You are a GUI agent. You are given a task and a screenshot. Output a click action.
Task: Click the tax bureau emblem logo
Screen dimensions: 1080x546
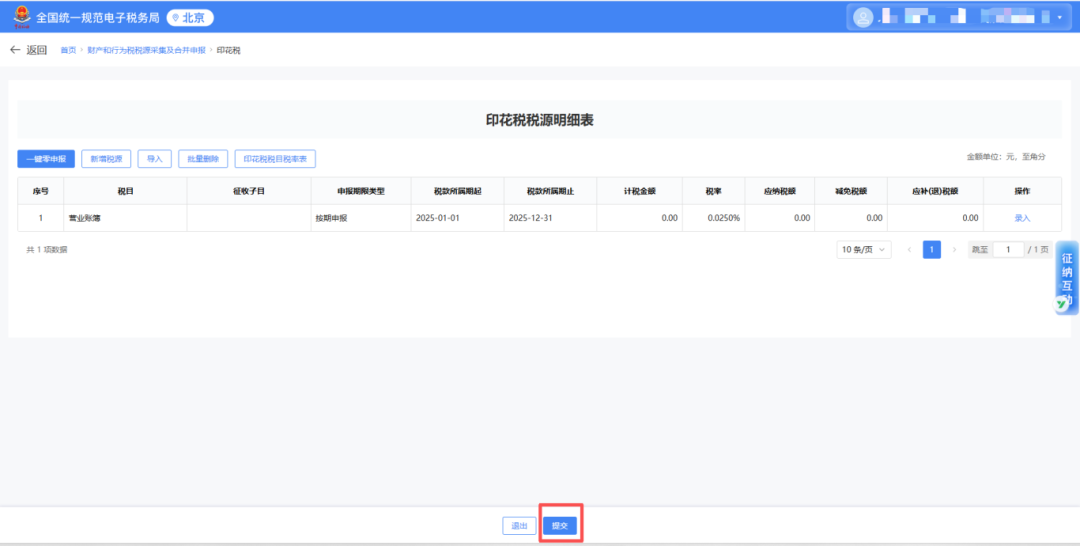(20, 17)
